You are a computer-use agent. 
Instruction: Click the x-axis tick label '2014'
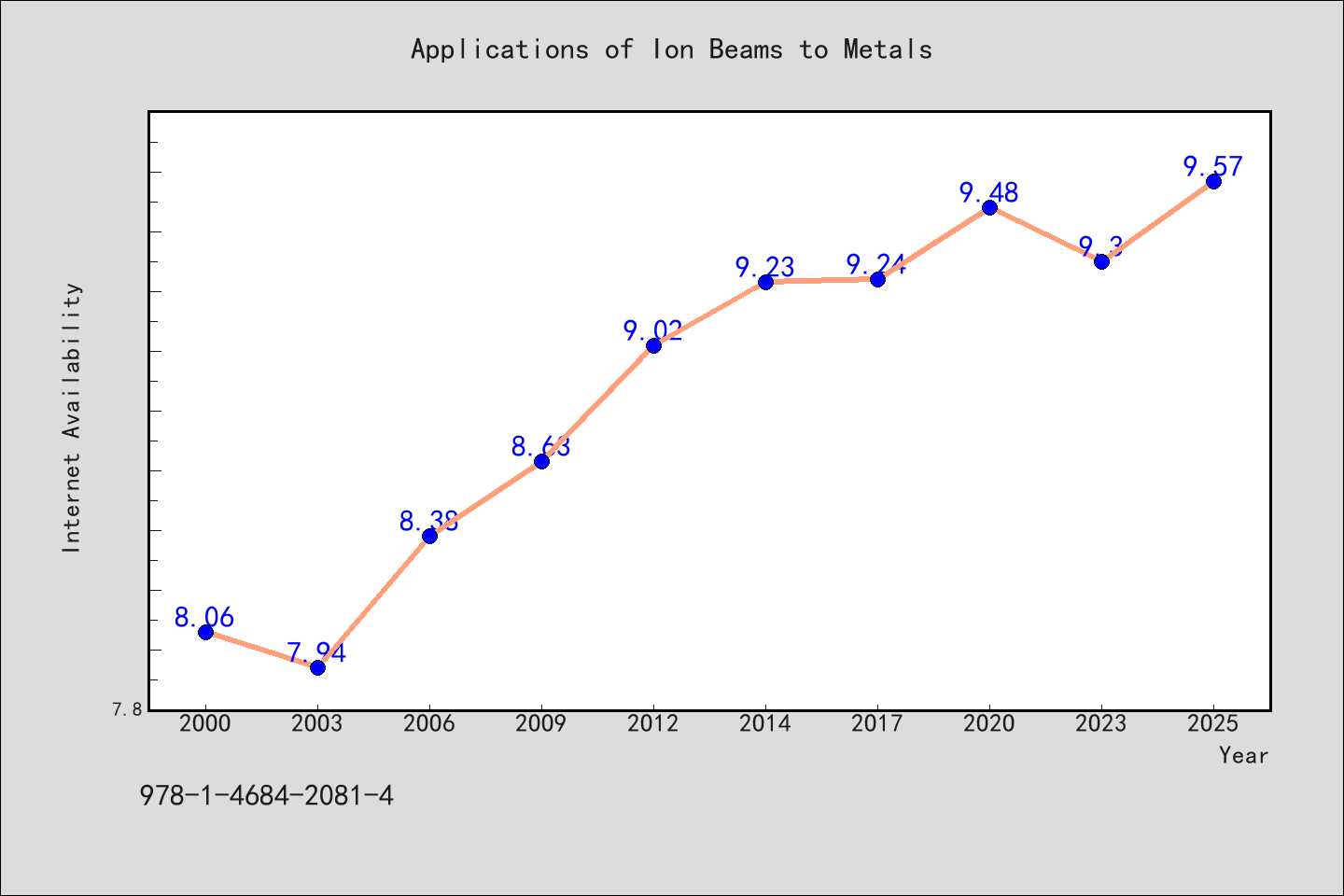click(765, 723)
